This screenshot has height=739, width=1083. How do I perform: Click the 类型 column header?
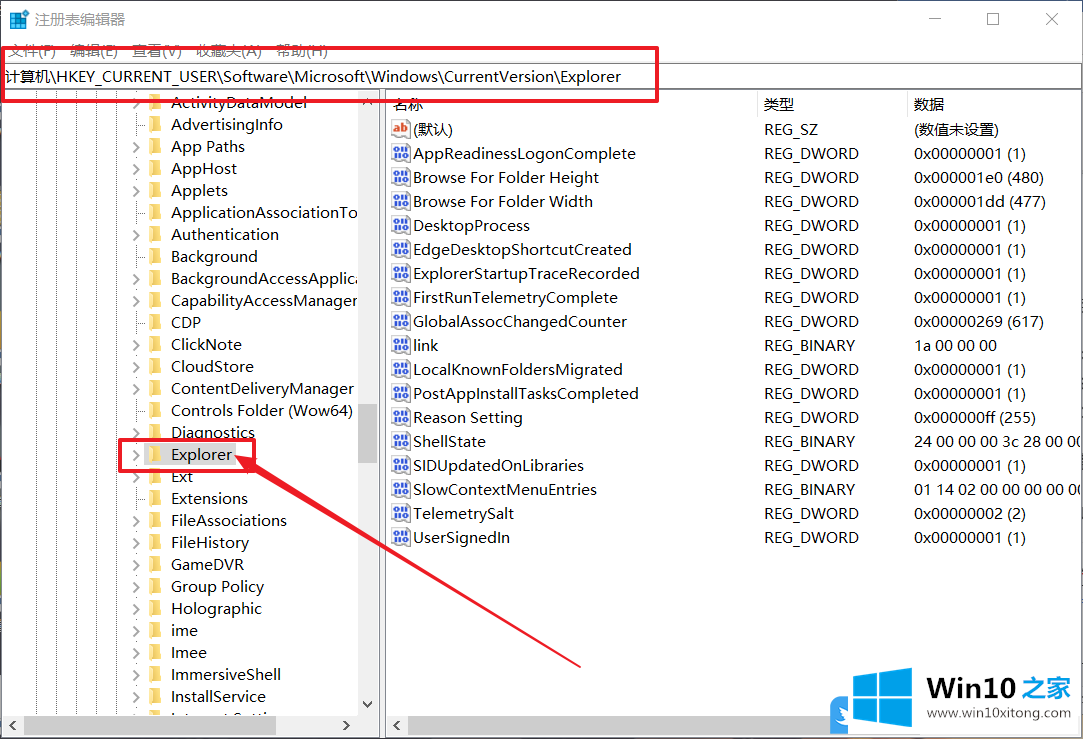(778, 104)
